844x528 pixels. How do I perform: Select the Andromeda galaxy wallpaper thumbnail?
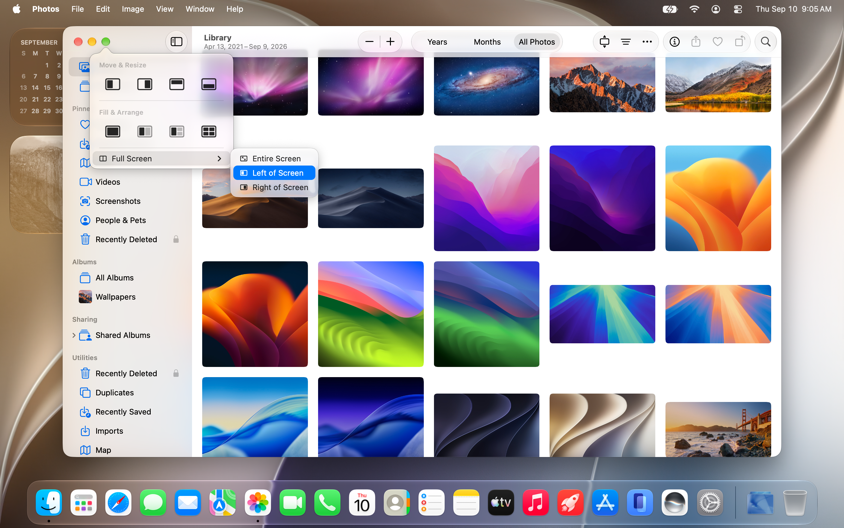(x=487, y=86)
